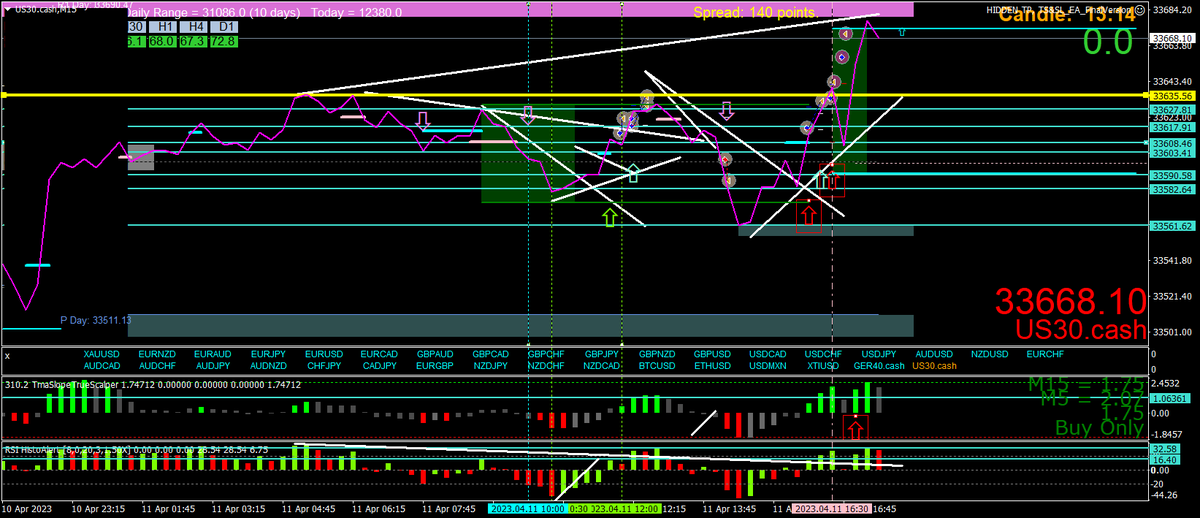Screen dimensions: 1200x518
Task: Switch chart to EURUSD symbol
Action: (324, 355)
